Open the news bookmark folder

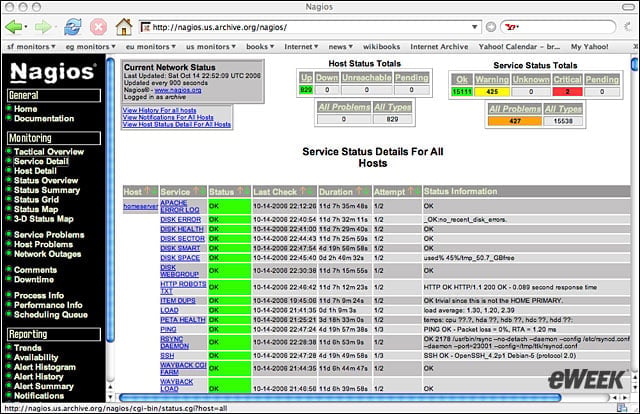click(340, 47)
